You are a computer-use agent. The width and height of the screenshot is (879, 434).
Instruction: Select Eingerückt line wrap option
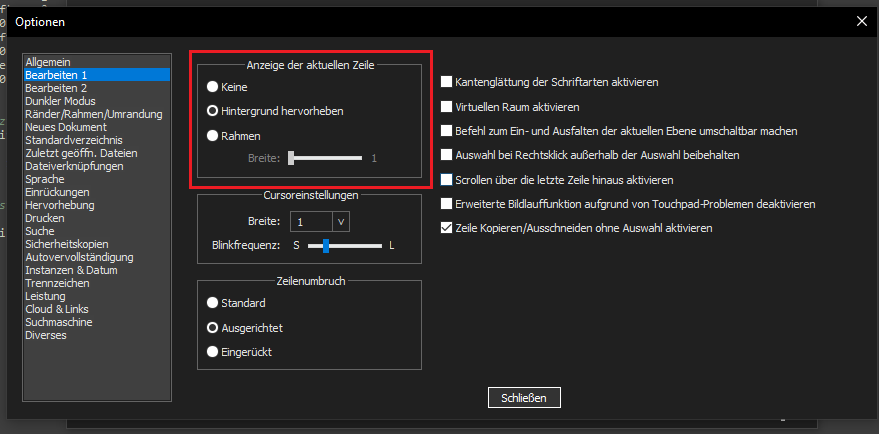pyautogui.click(x=212, y=352)
